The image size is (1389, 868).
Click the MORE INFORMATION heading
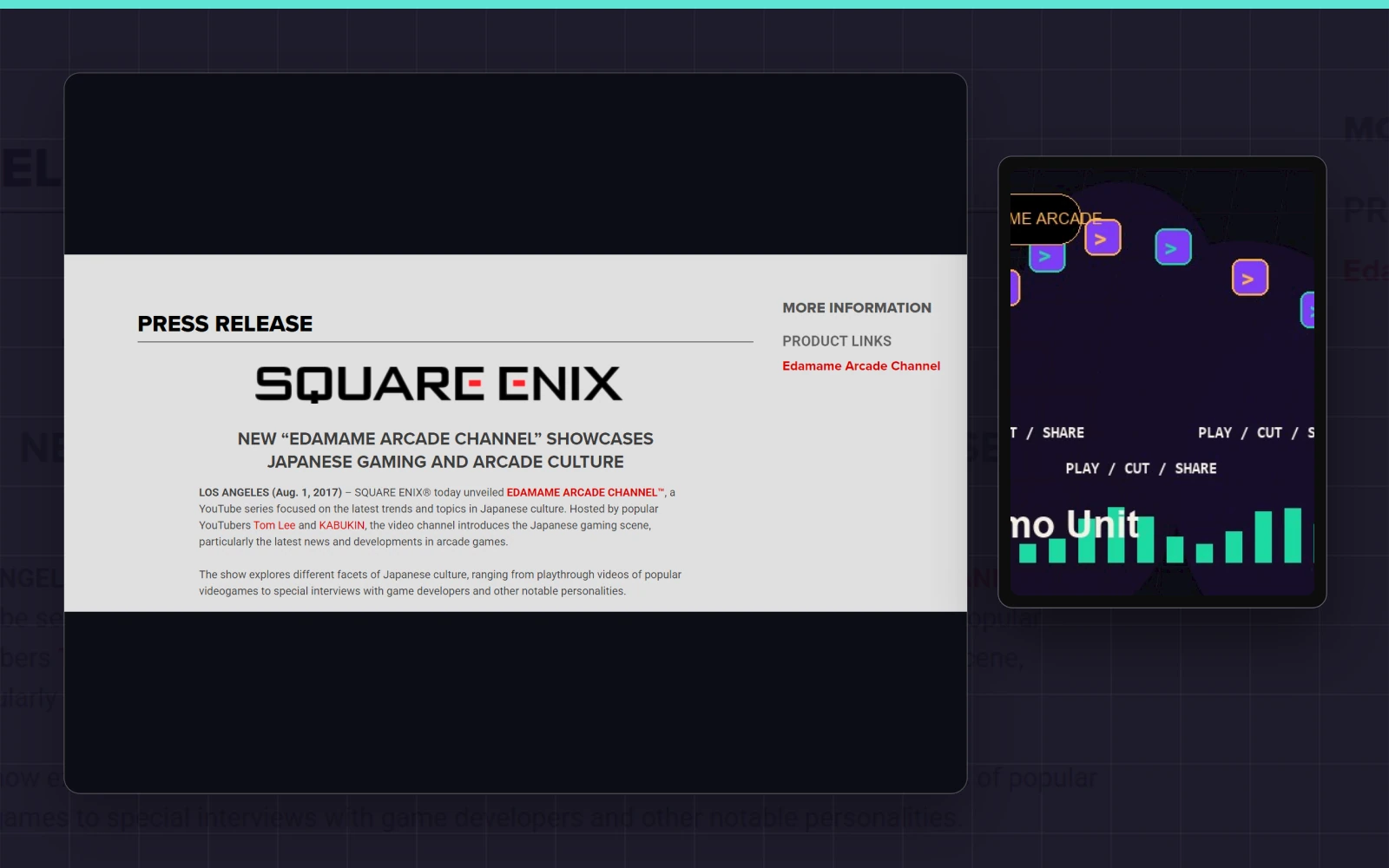(x=857, y=308)
